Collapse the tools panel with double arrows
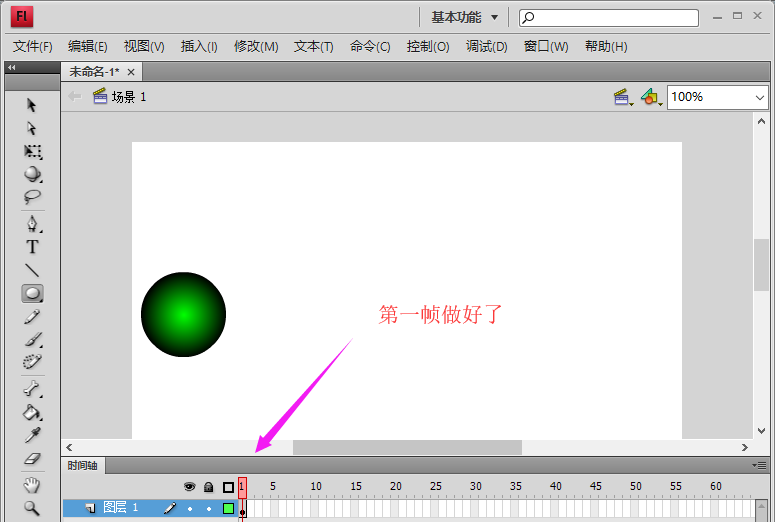Screen dimensions: 775x522 coord(11,68)
